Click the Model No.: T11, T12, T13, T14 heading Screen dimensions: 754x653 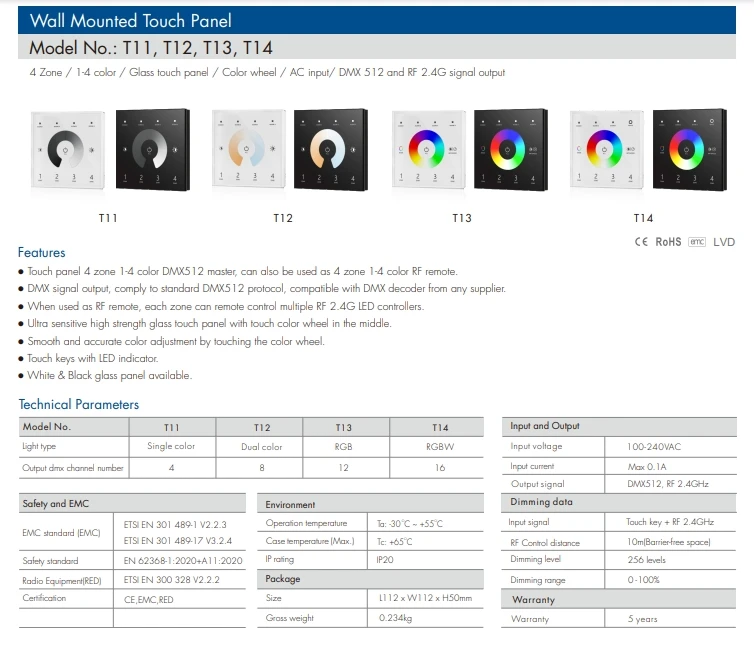point(151,48)
